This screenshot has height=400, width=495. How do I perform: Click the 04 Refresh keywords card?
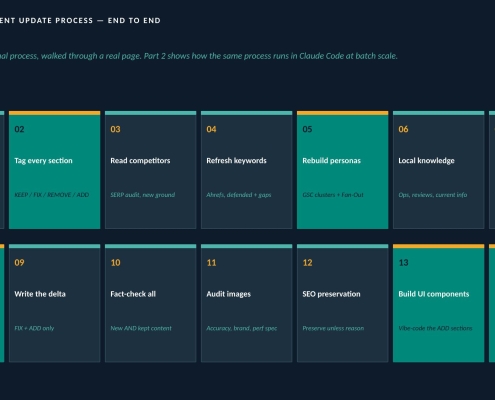click(246, 170)
